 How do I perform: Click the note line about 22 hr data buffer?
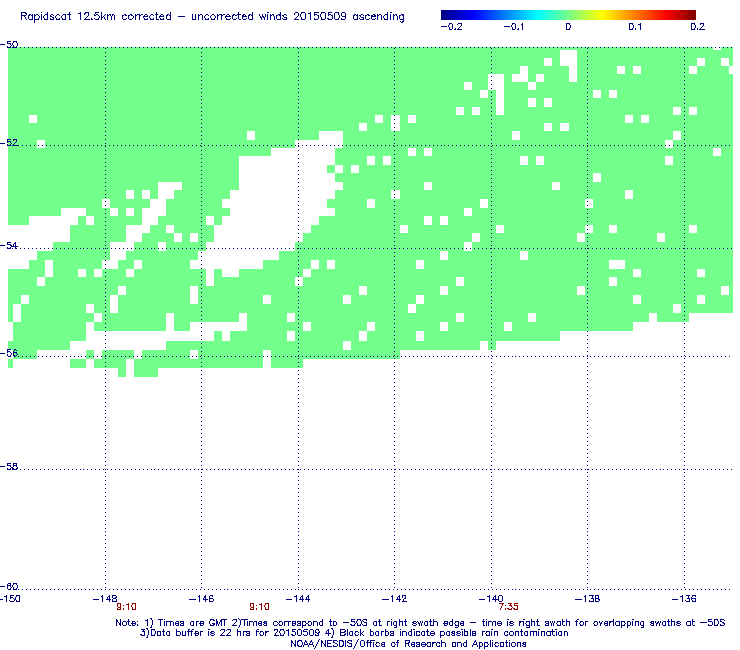click(354, 633)
